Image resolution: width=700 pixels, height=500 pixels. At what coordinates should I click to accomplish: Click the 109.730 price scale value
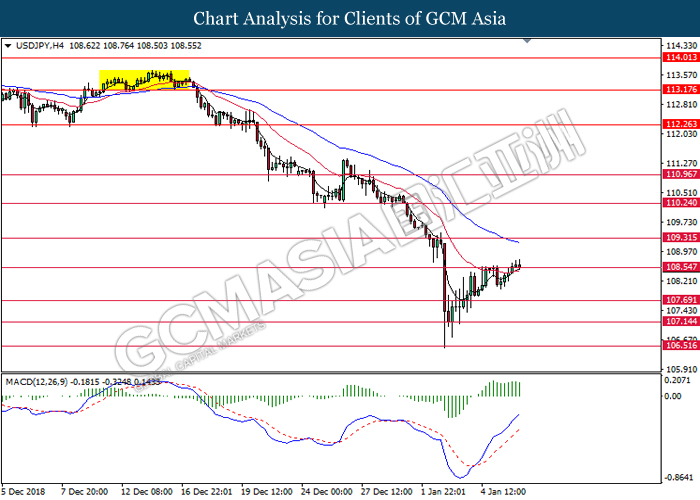click(681, 222)
